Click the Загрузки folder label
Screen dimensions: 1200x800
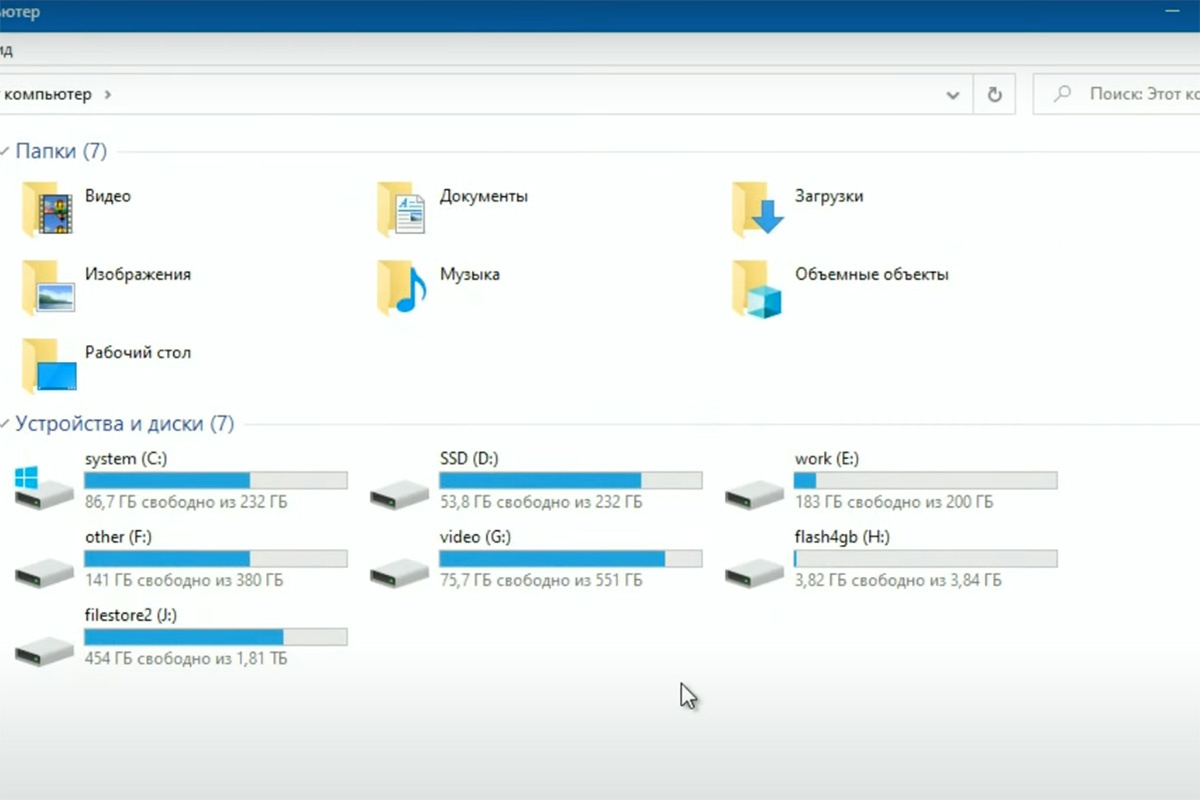(x=829, y=196)
